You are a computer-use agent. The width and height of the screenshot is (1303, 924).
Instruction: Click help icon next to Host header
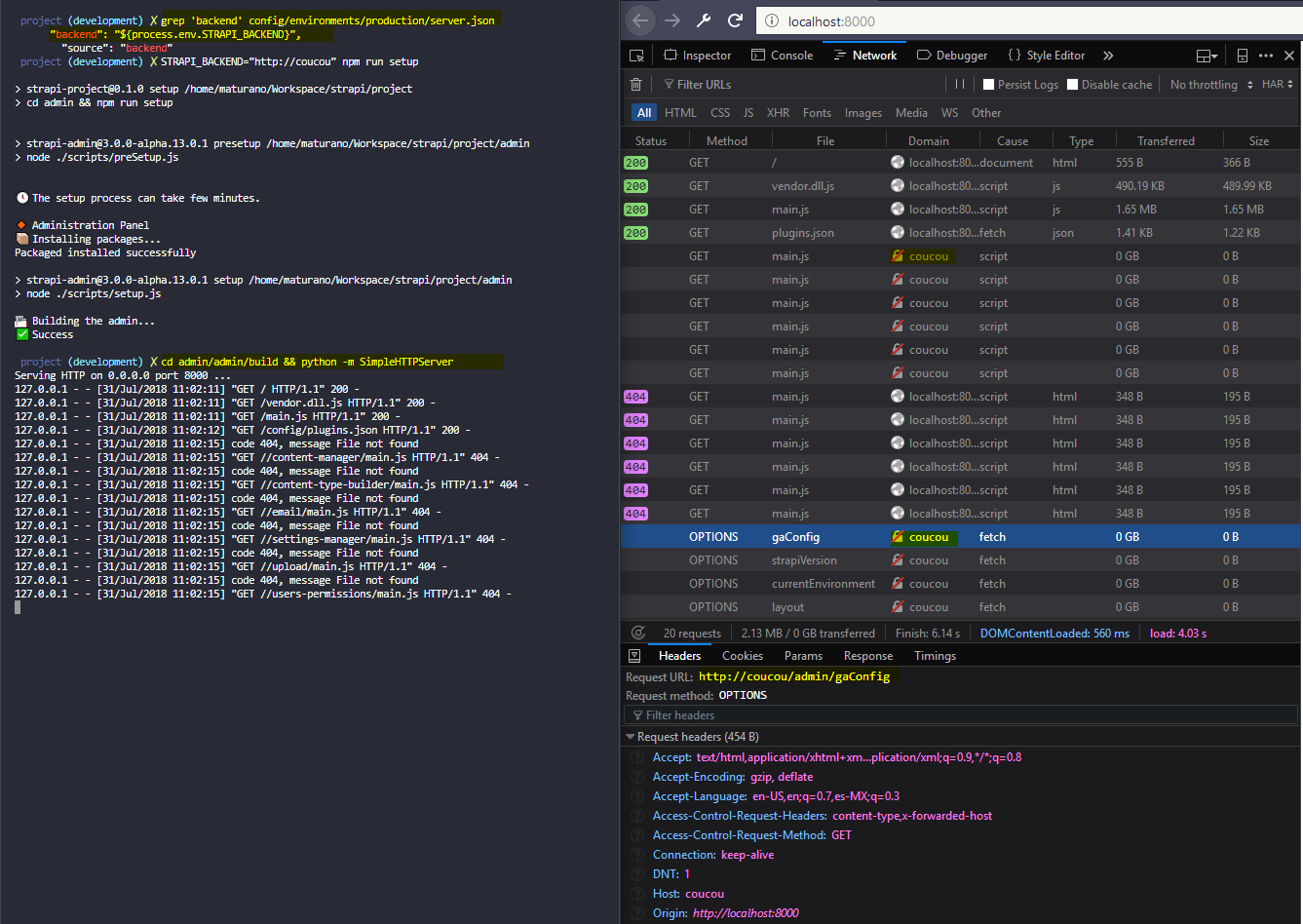[636, 894]
